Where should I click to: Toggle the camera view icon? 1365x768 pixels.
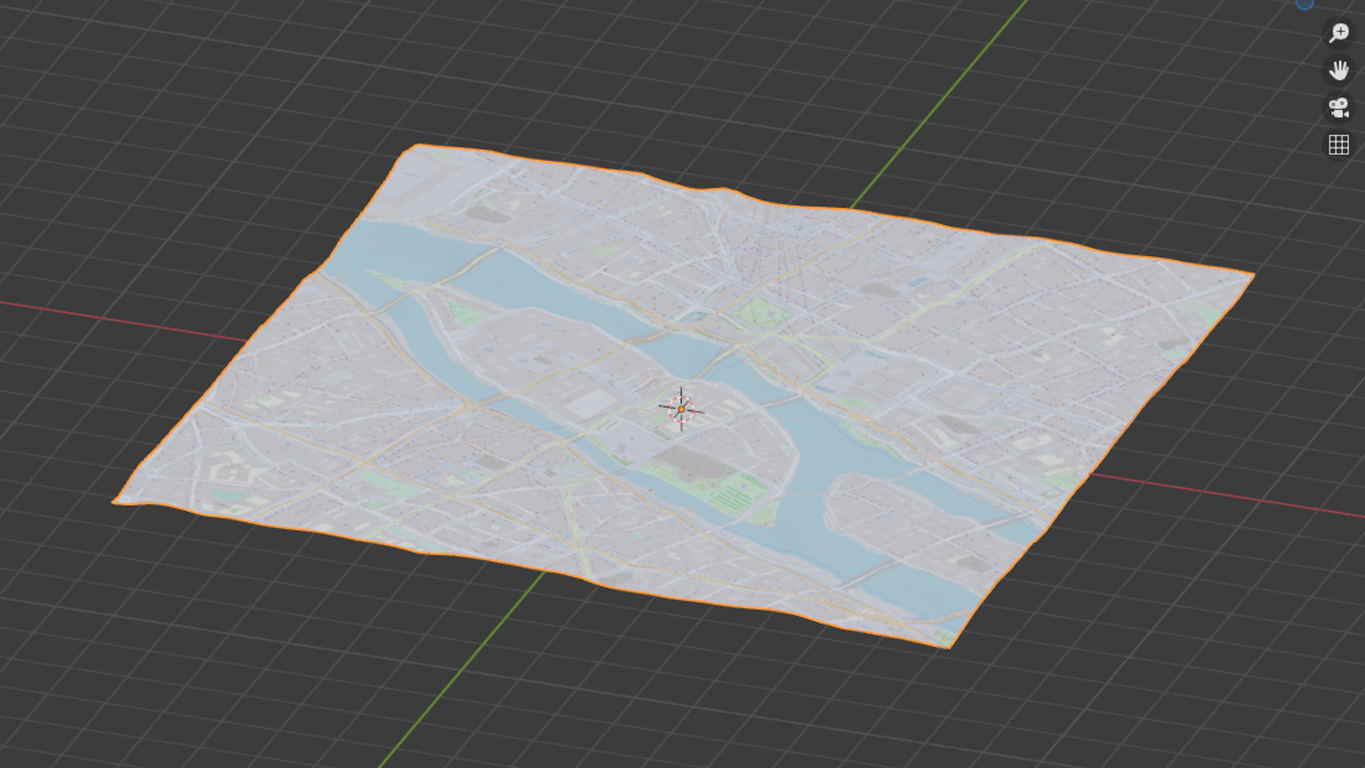click(x=1338, y=107)
